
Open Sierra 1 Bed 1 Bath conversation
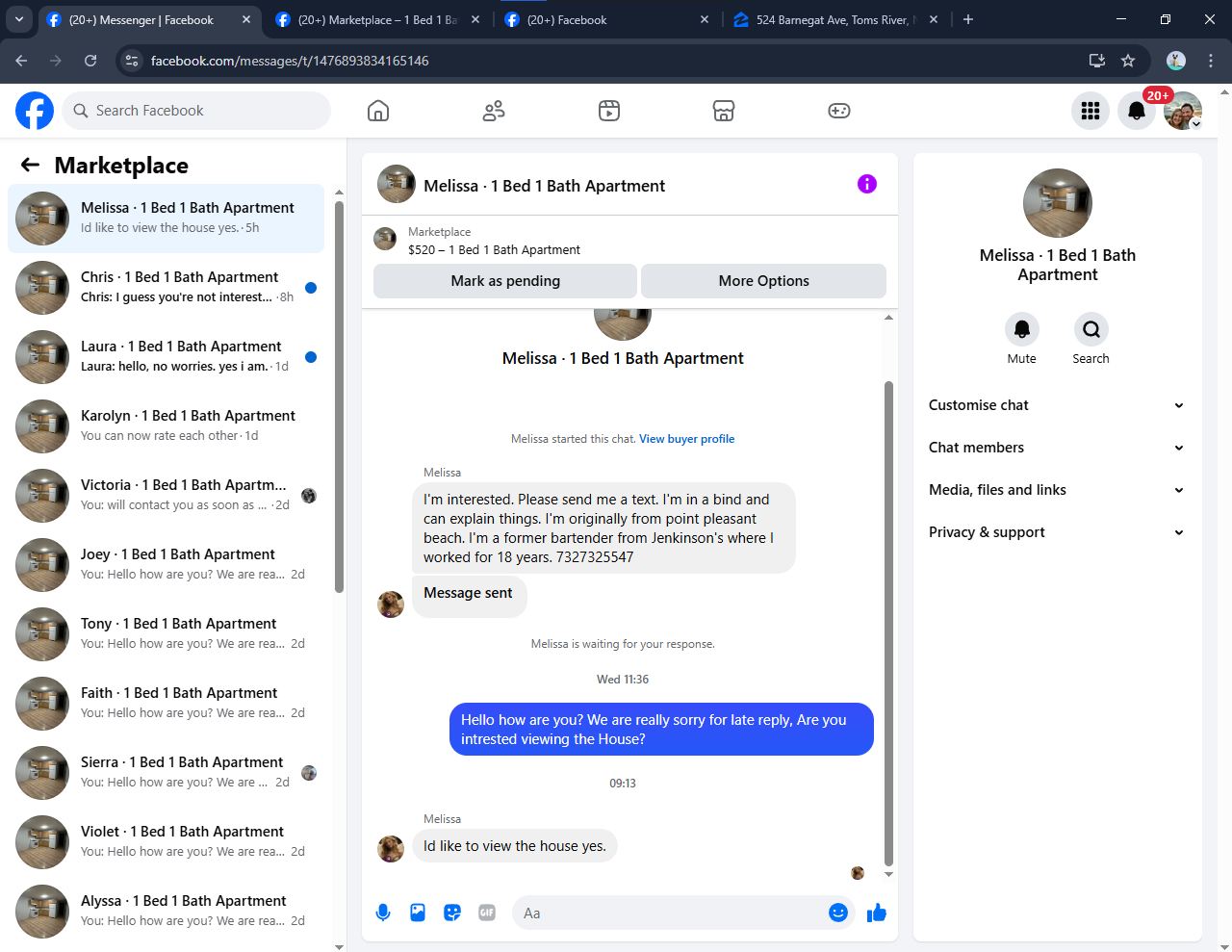167,773
